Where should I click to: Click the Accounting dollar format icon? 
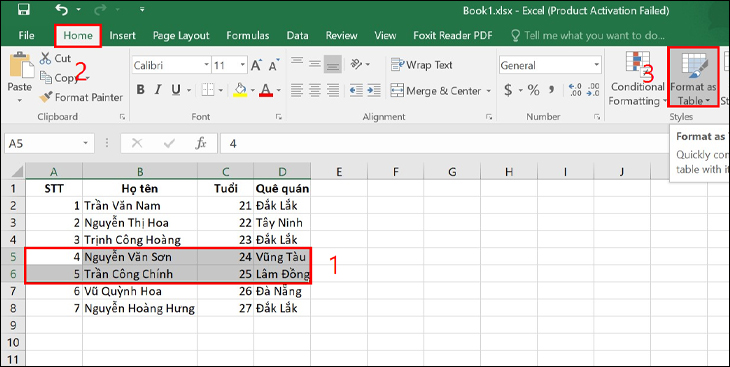click(508, 90)
